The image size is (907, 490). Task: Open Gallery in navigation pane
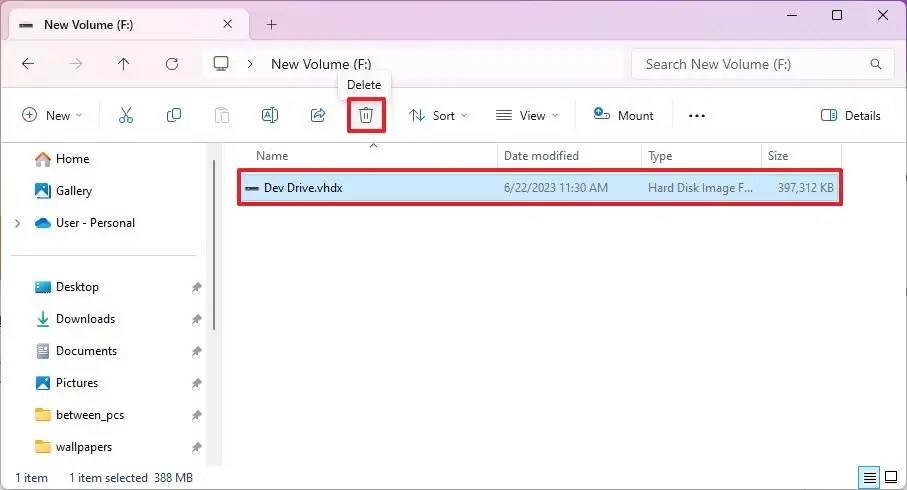point(63,190)
